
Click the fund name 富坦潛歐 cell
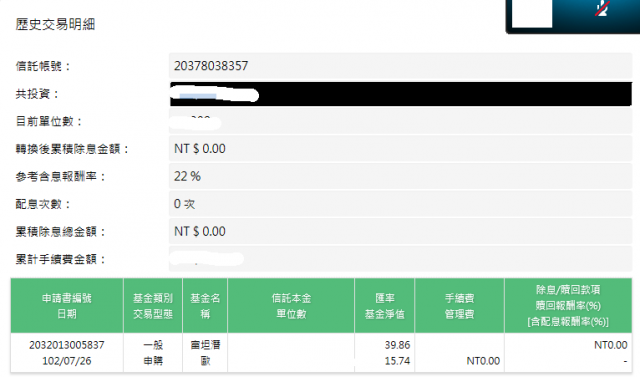coord(205,353)
